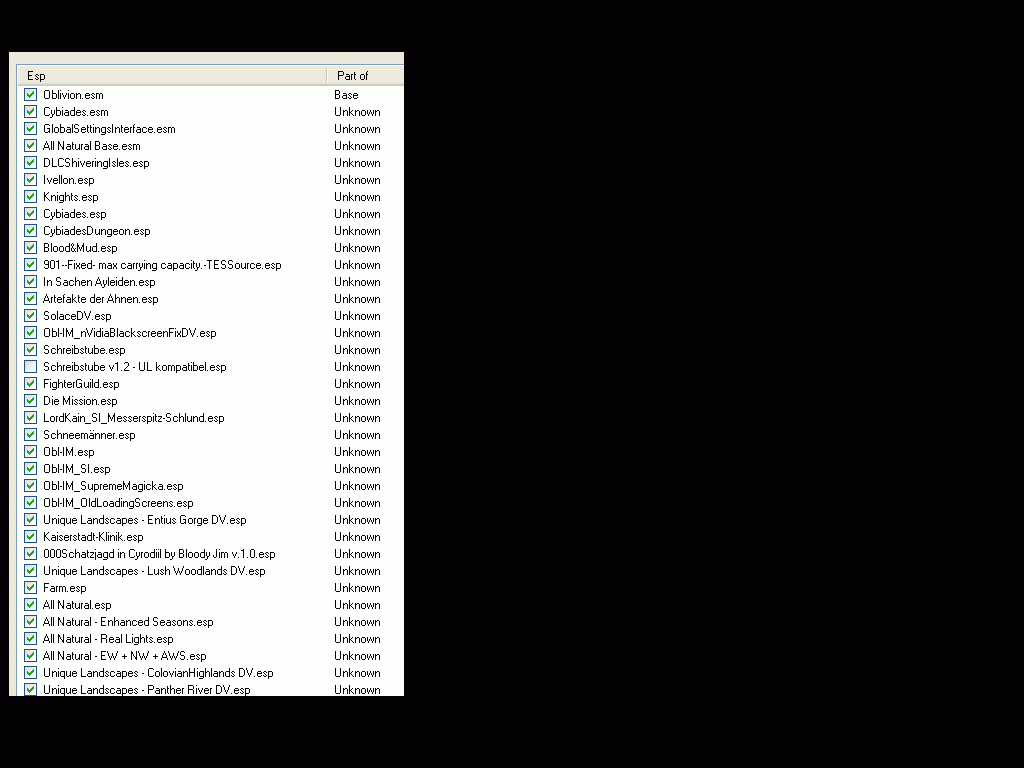This screenshot has width=1024, height=768.
Task: Select All Natural - Enhanced Seasons.esp
Action: tap(128, 622)
